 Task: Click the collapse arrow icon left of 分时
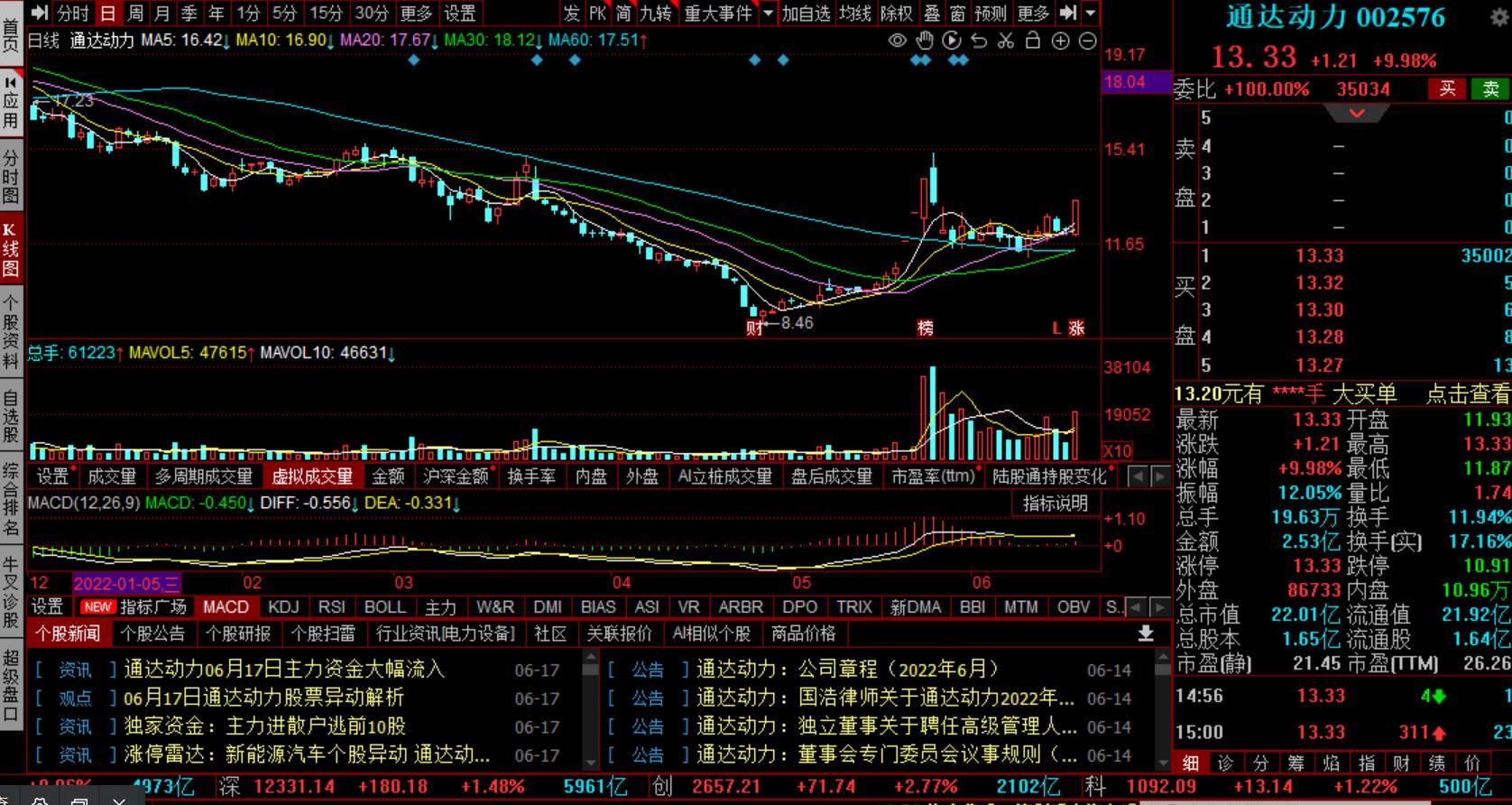[x=40, y=13]
